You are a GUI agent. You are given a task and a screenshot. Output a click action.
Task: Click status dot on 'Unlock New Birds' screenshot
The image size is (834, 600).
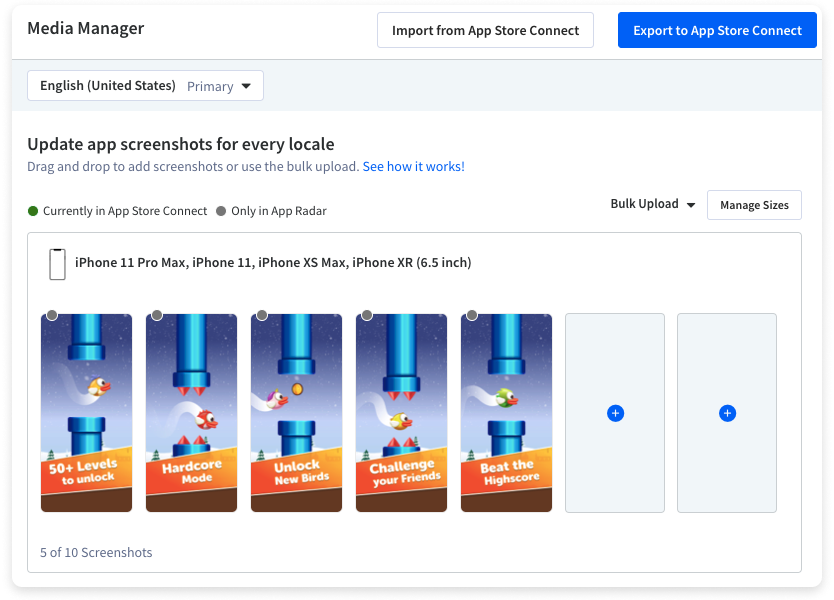(262, 315)
